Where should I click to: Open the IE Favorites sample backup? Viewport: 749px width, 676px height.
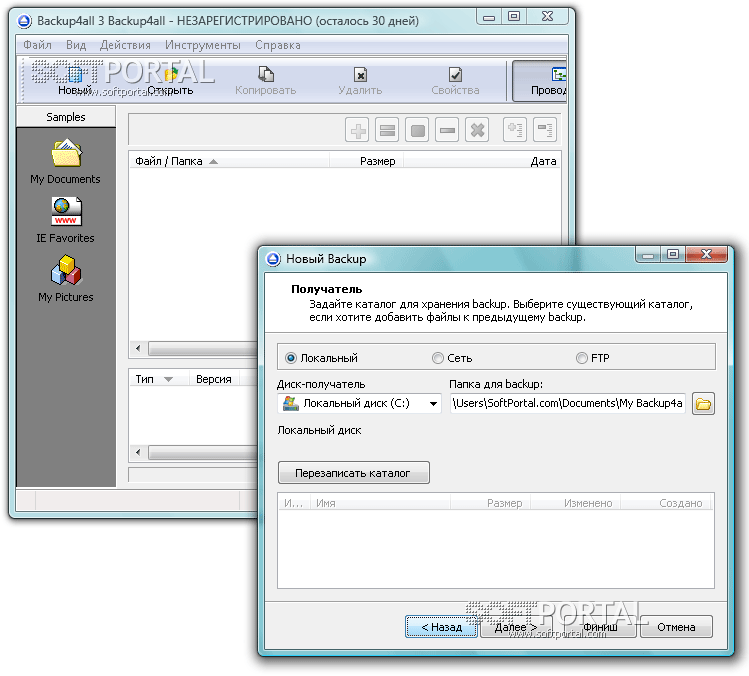[66, 220]
